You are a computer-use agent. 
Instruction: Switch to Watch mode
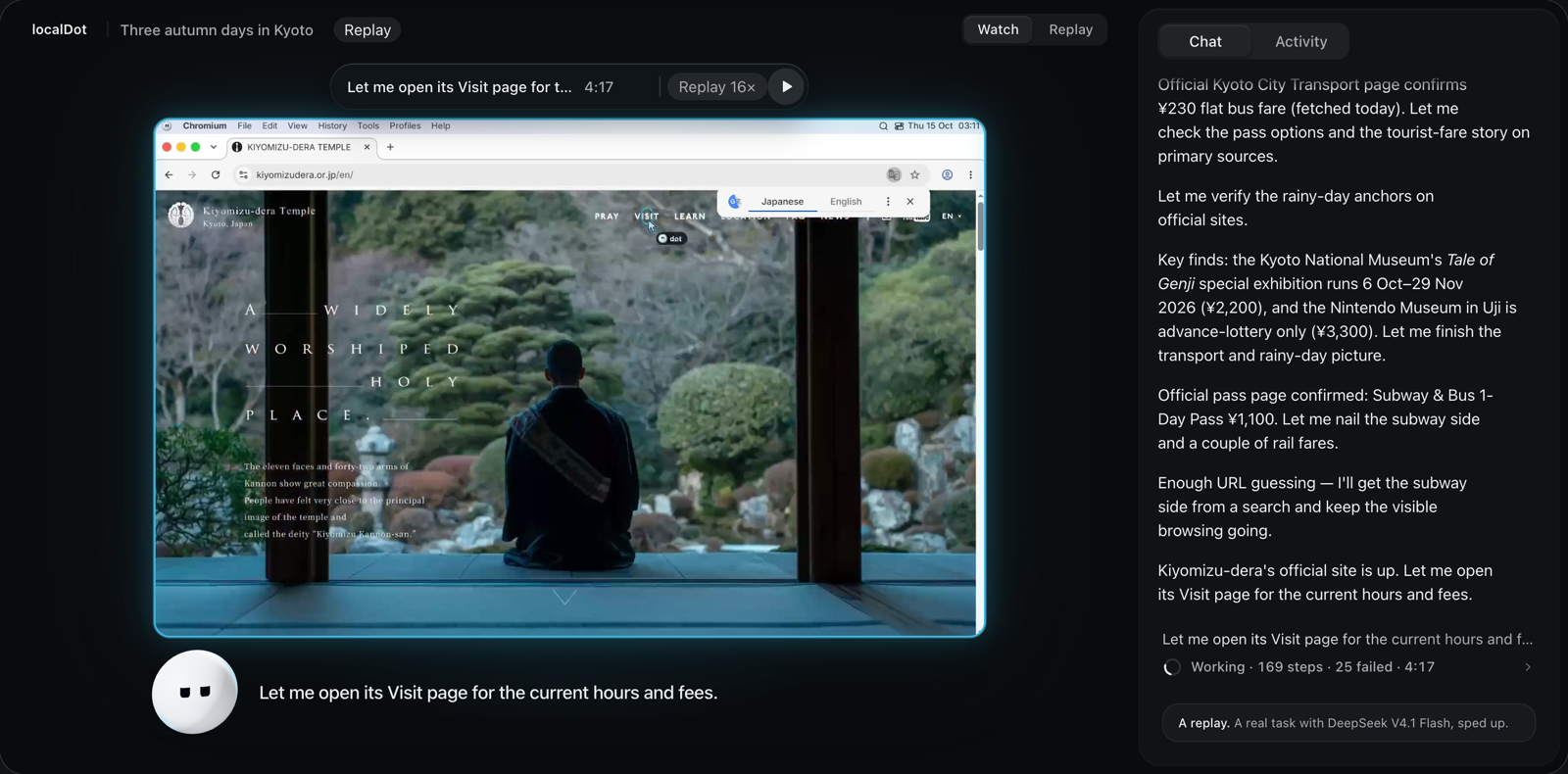coord(998,29)
